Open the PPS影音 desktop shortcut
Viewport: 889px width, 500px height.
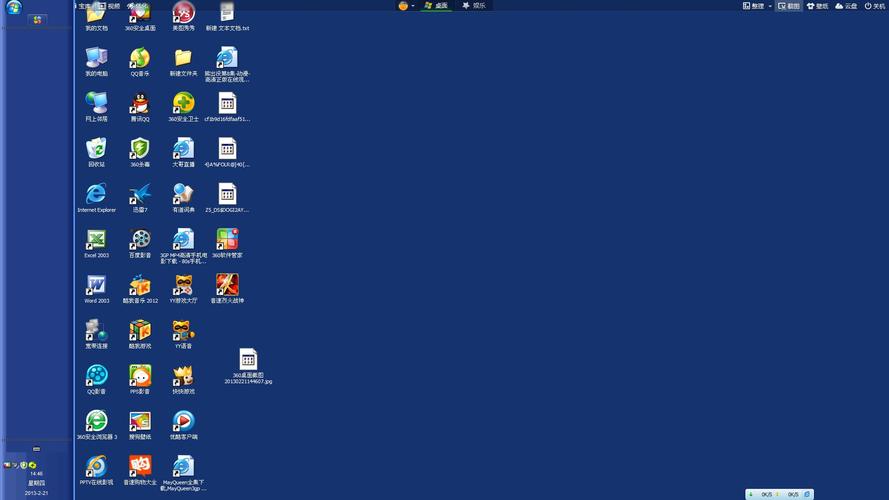[140, 376]
